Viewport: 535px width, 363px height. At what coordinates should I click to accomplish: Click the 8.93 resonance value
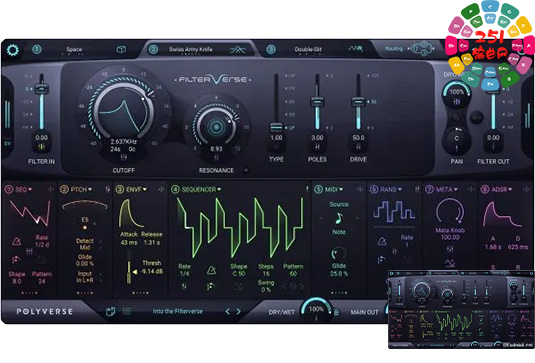[x=216, y=149]
